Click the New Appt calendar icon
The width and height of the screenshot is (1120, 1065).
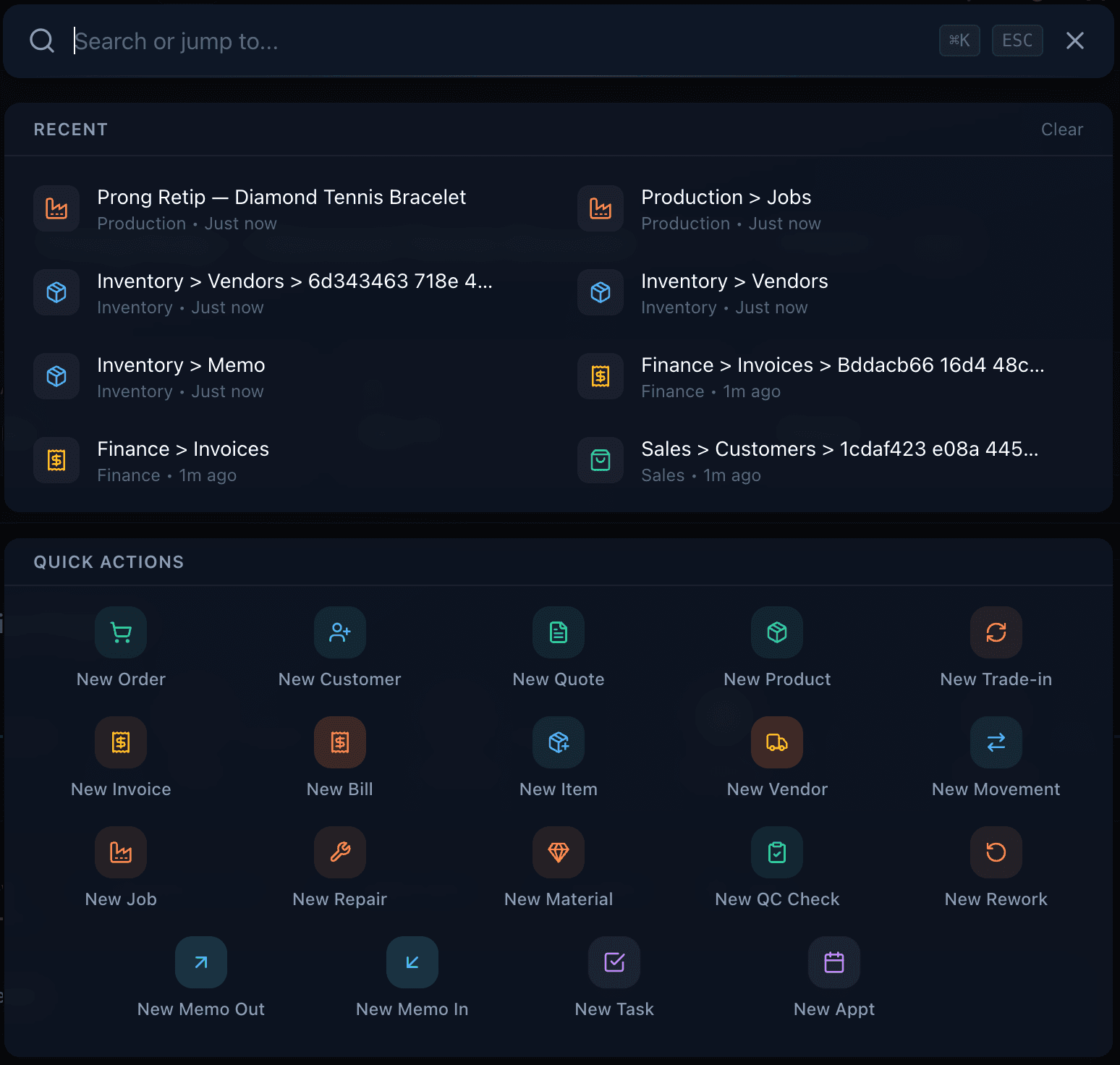[x=834, y=962]
